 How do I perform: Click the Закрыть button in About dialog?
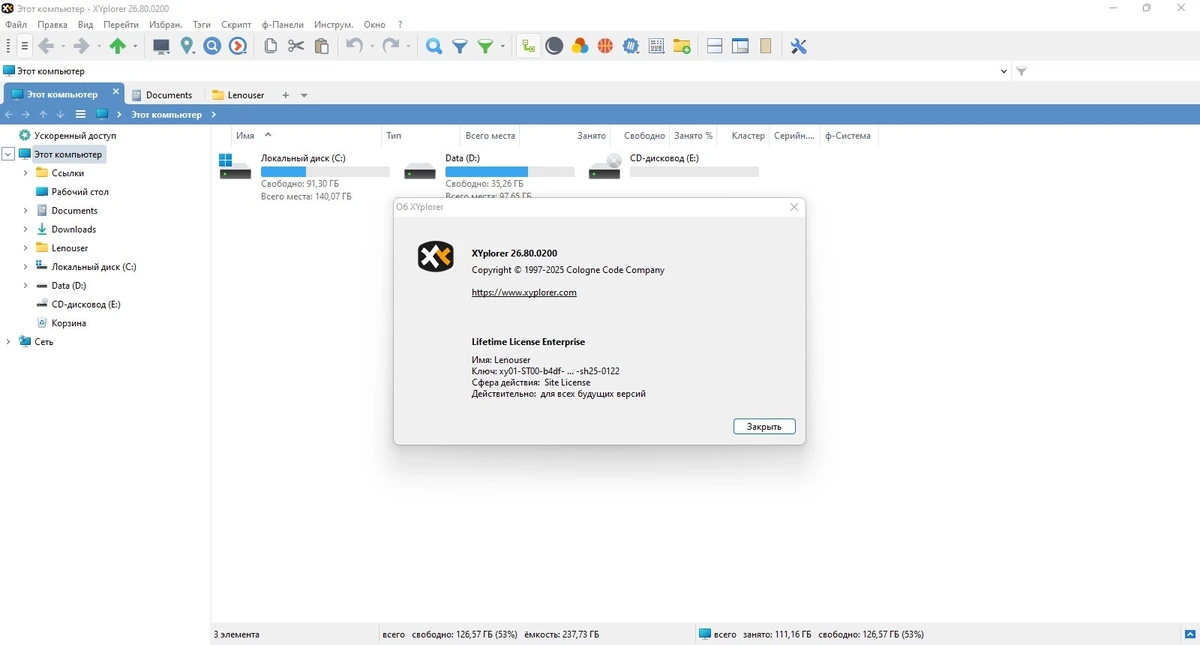[764, 426]
